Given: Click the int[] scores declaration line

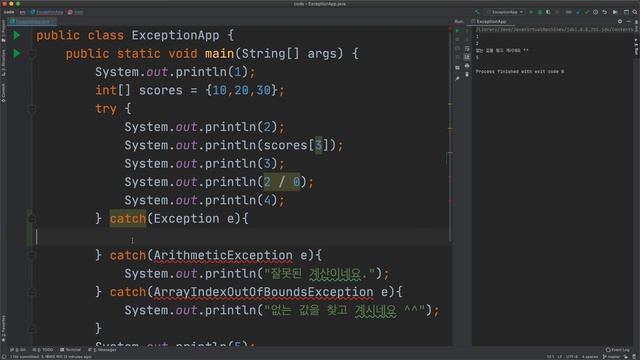Looking at the screenshot, I should tap(190, 90).
